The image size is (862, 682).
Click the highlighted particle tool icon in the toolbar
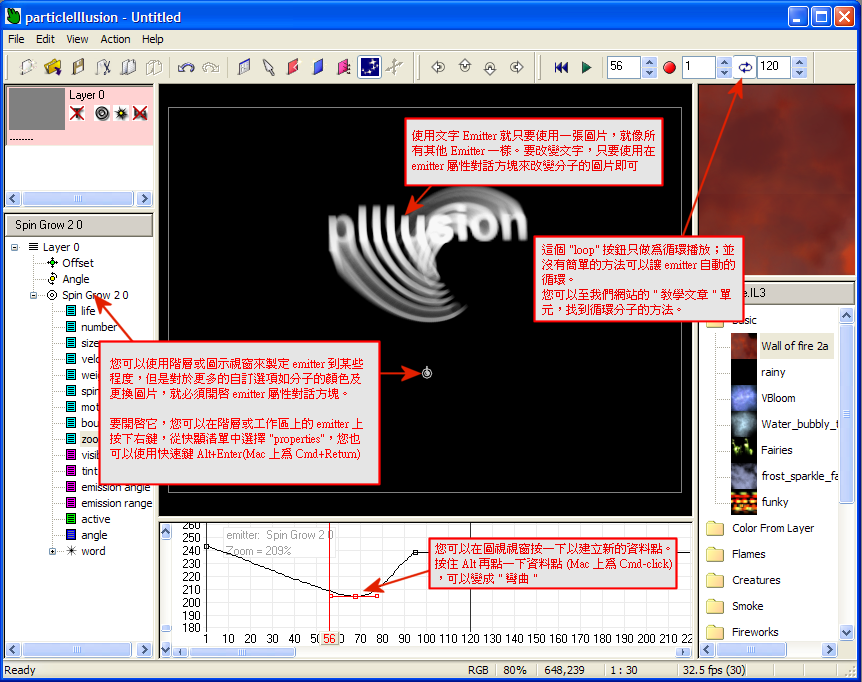point(370,67)
